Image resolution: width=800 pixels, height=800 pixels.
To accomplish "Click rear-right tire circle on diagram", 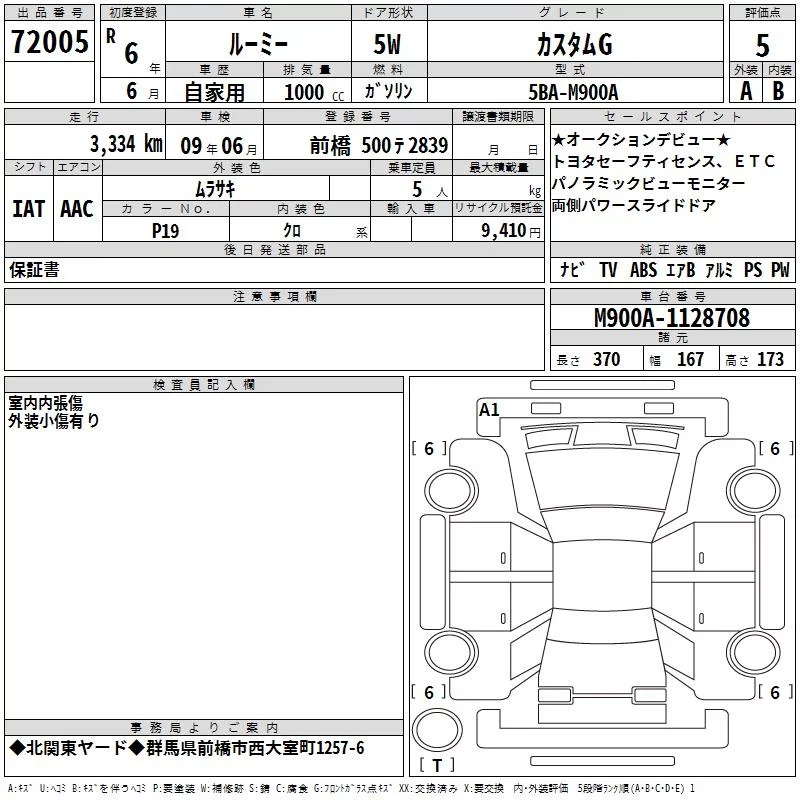I will (755, 652).
